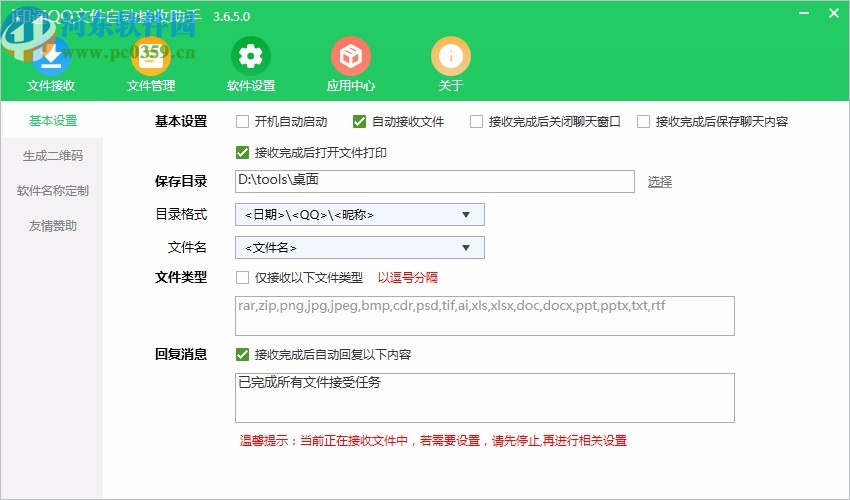Screen dimensions: 850x500
Task: Enable 仅接收以下文件类型 checkbox
Action: [242, 278]
